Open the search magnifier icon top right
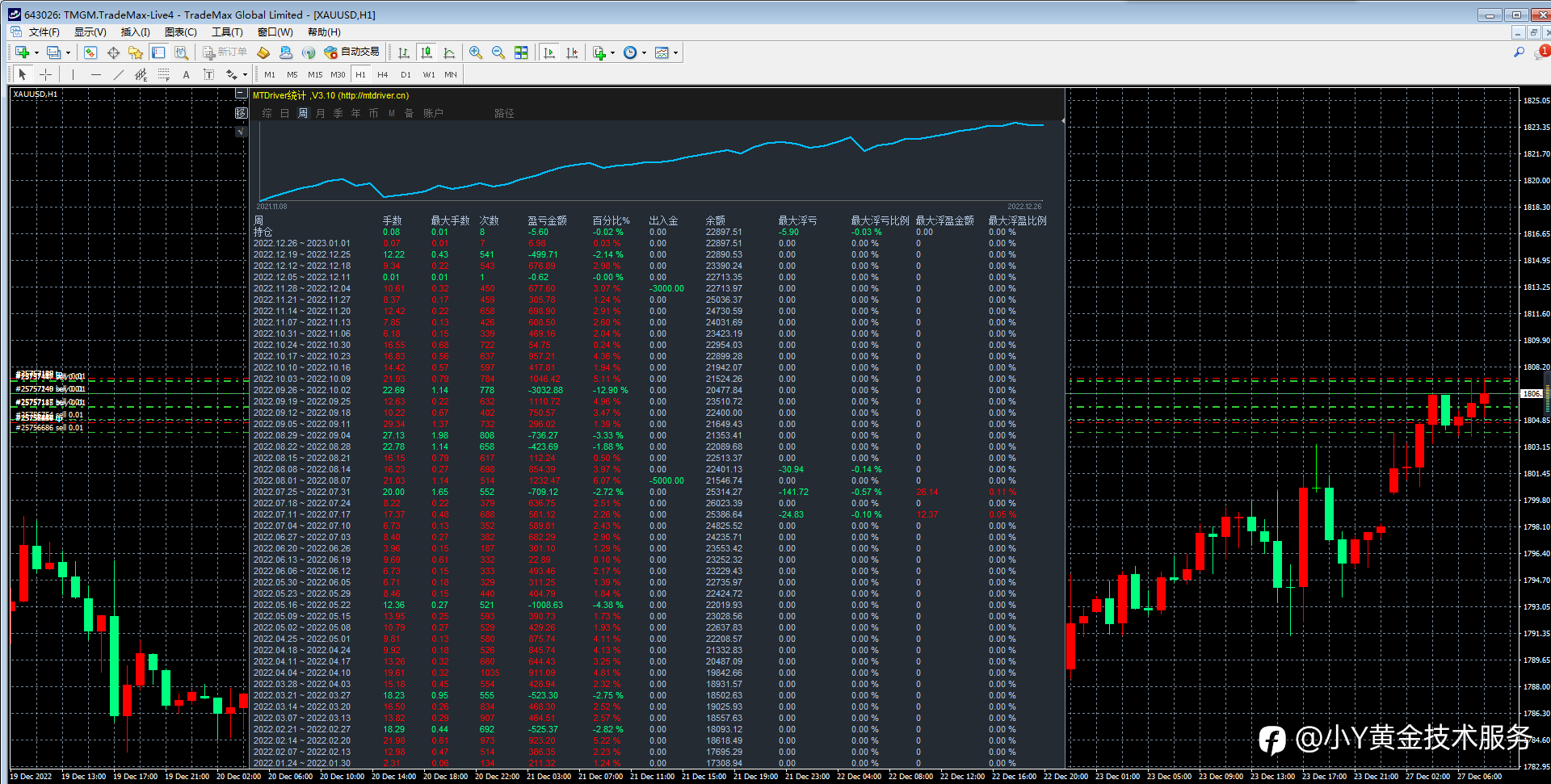 [1519, 52]
